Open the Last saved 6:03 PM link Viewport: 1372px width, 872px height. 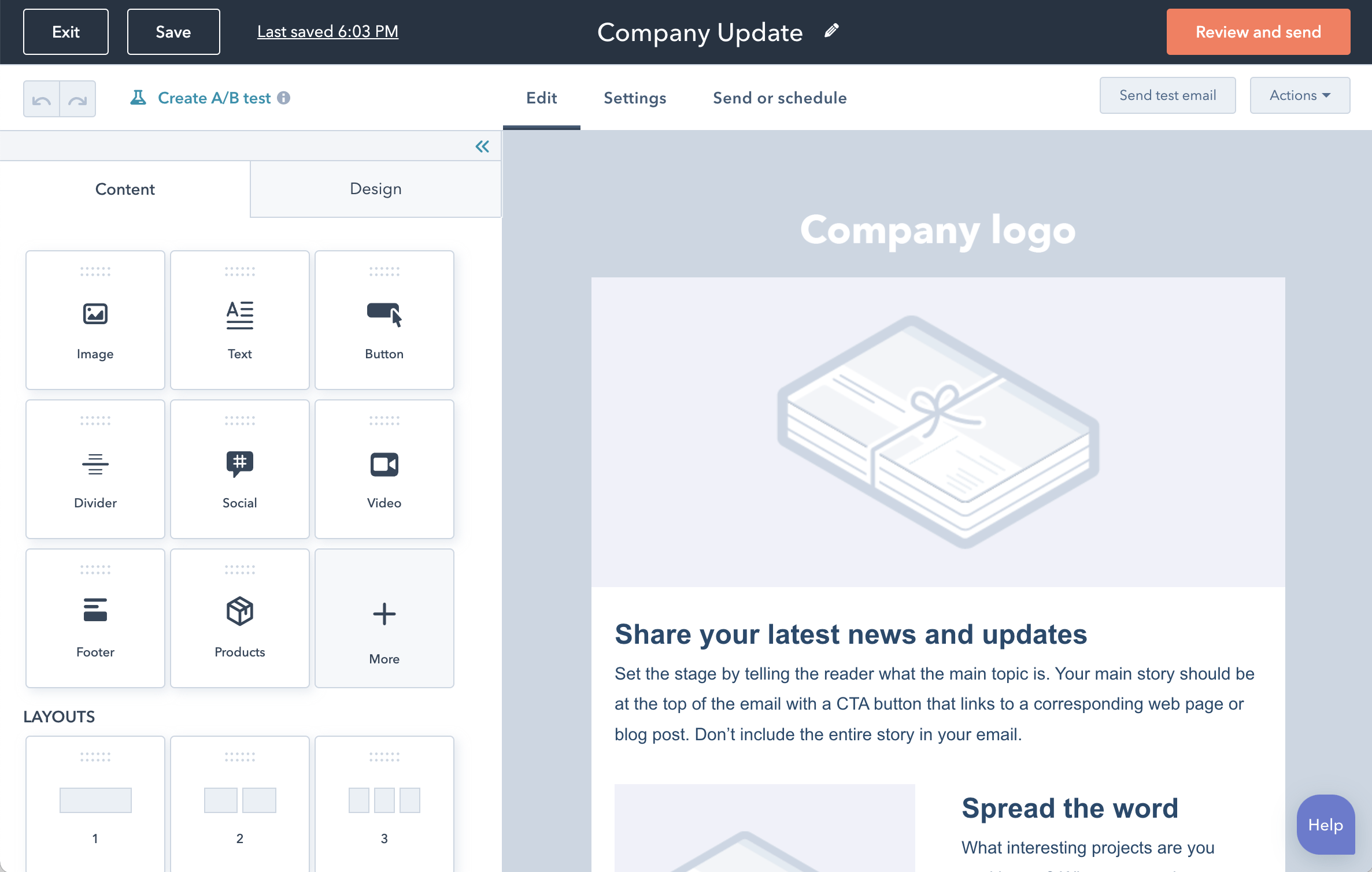(x=328, y=32)
